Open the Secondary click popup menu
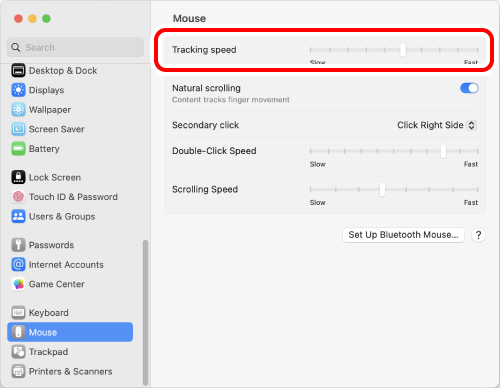Viewport: 500px width, 388px height. click(x=437, y=125)
